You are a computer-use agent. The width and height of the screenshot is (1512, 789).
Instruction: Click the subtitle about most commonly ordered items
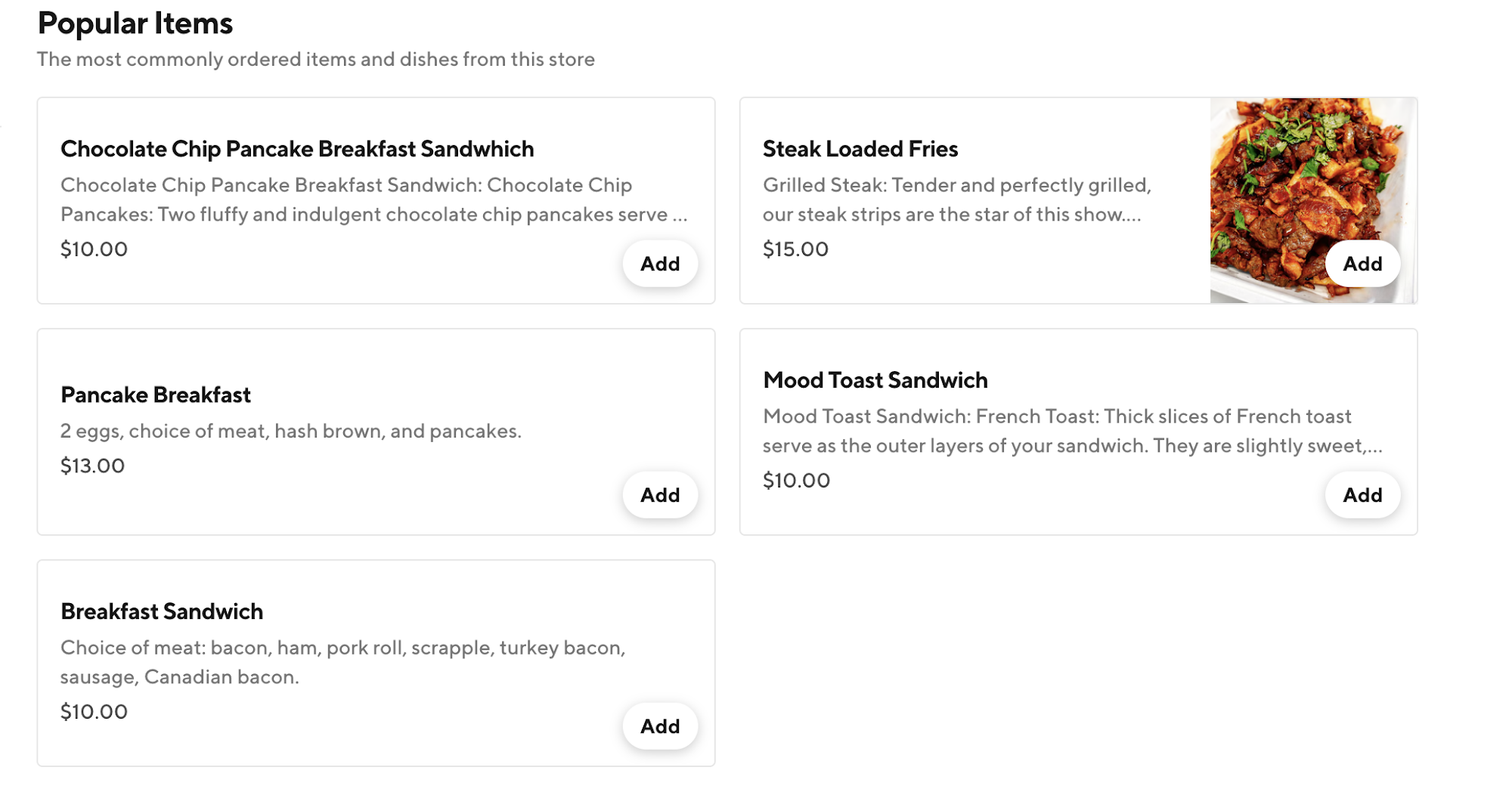point(315,59)
